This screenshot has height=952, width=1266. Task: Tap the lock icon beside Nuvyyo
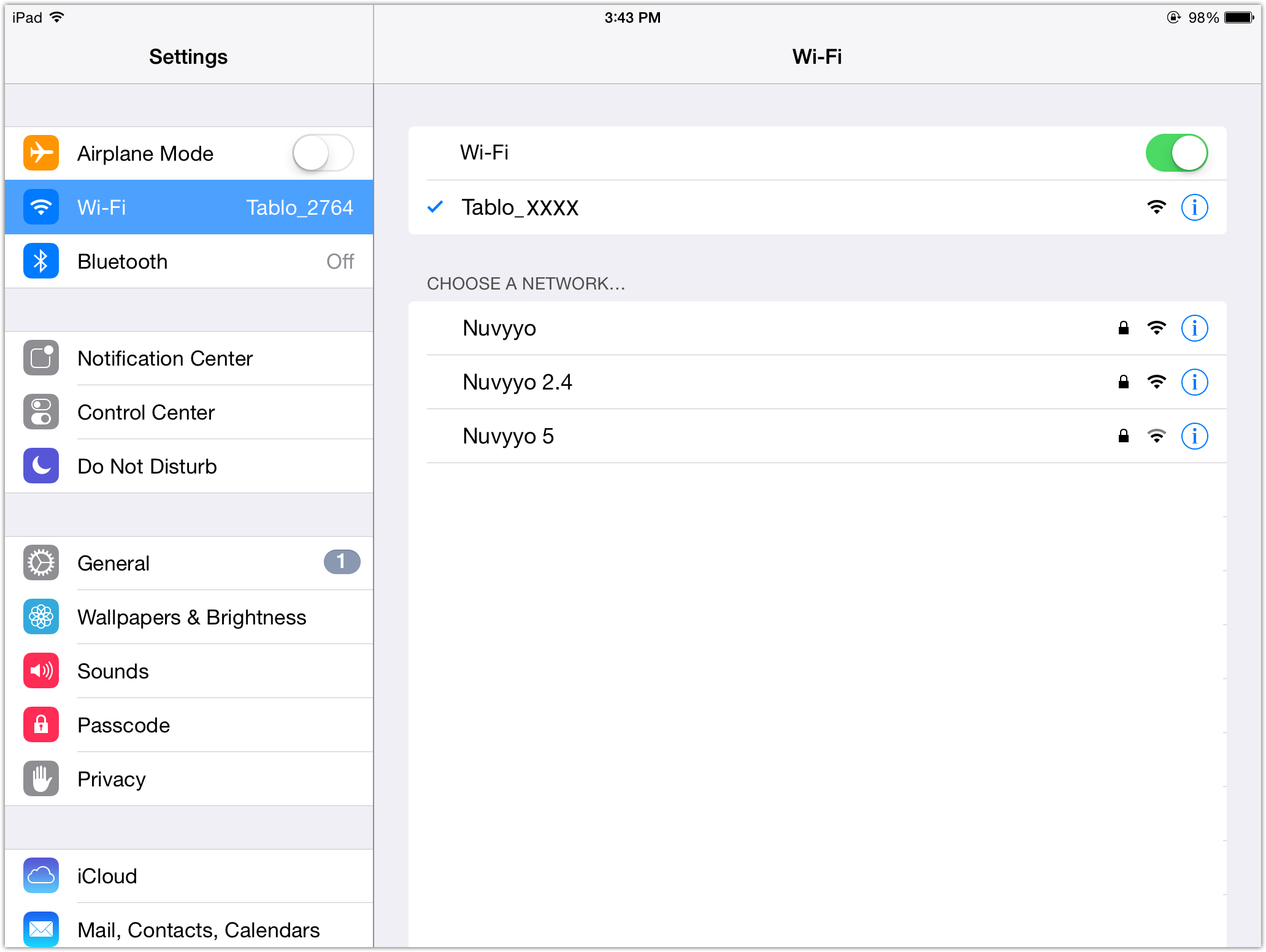tap(1123, 328)
